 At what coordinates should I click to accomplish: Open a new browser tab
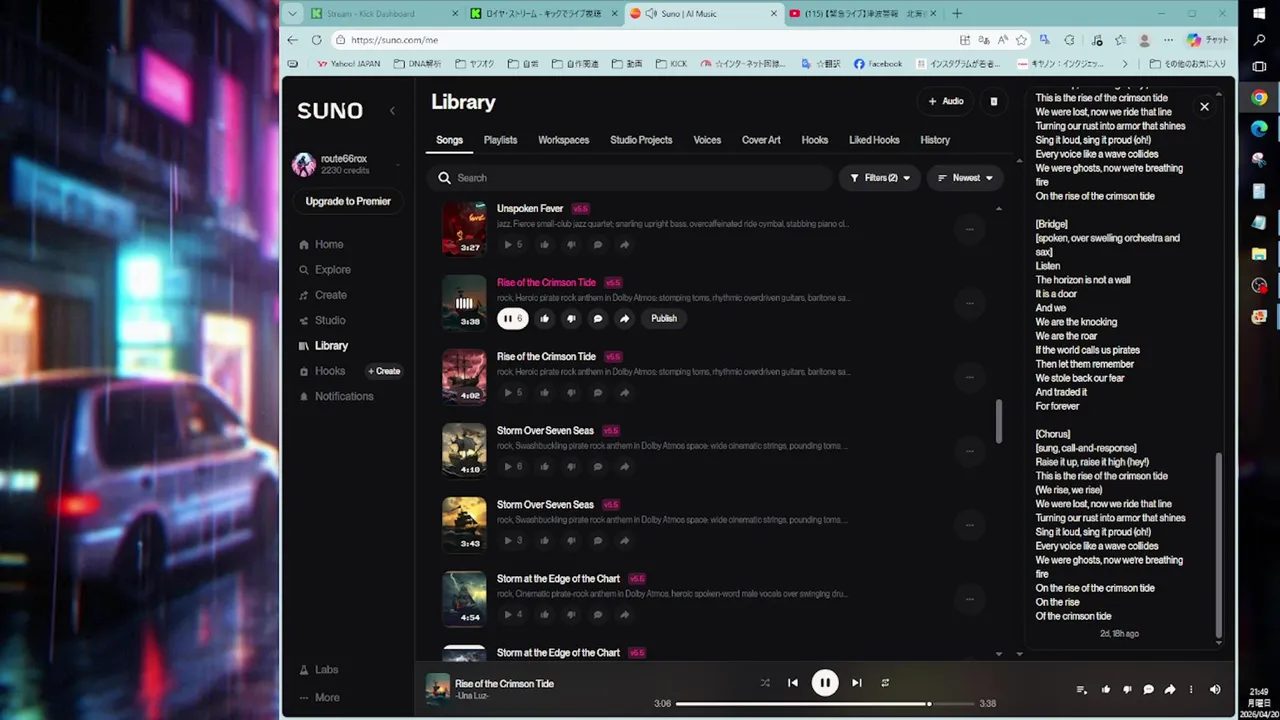tap(957, 13)
